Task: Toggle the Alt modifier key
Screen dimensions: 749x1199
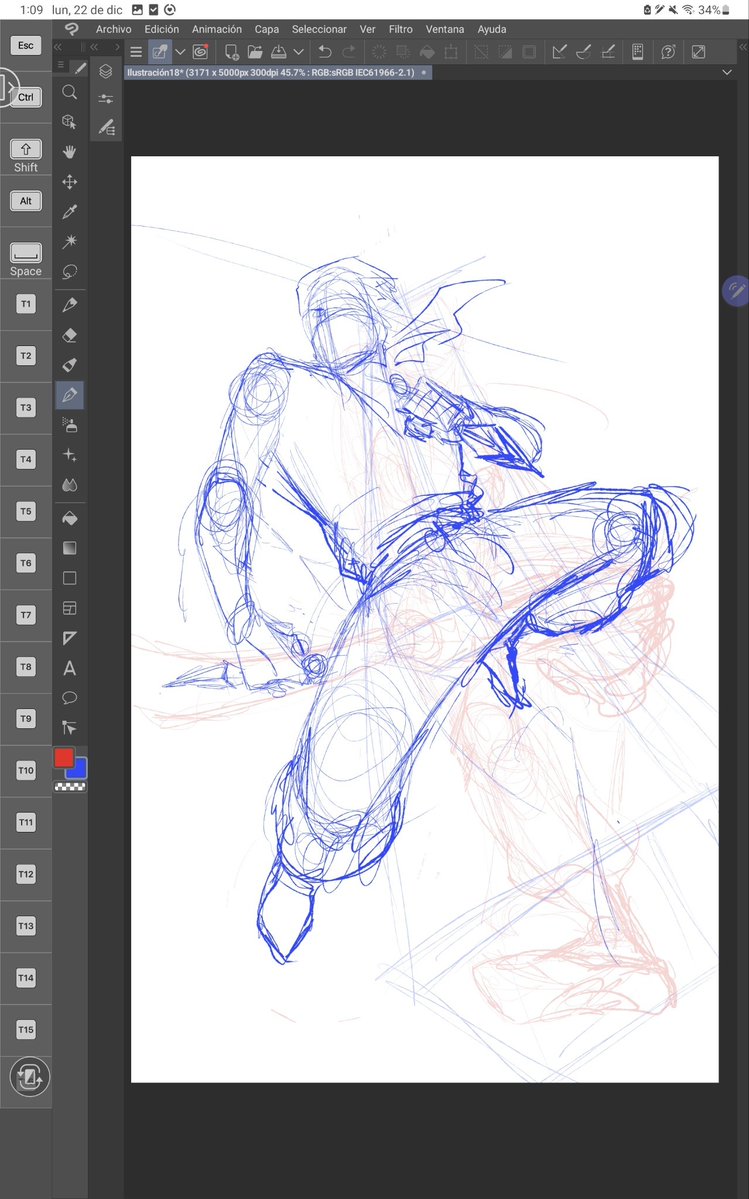Action: (26, 201)
